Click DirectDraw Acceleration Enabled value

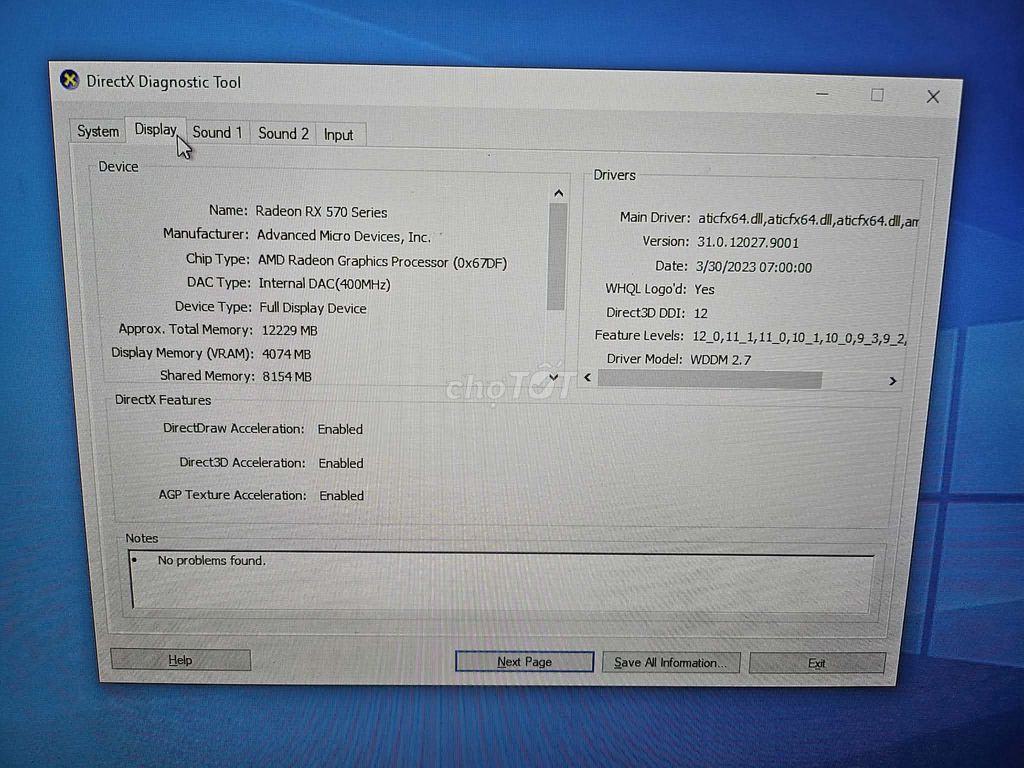[340, 429]
